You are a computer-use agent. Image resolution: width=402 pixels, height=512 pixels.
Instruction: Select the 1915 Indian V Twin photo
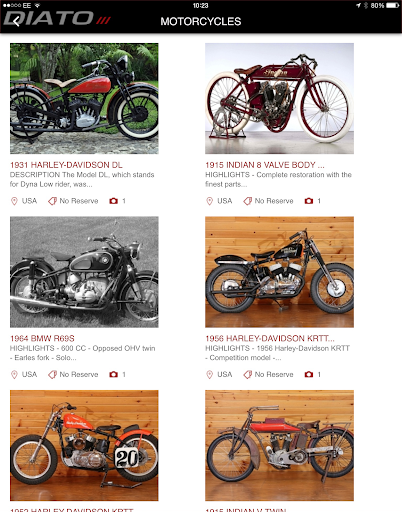point(279,445)
